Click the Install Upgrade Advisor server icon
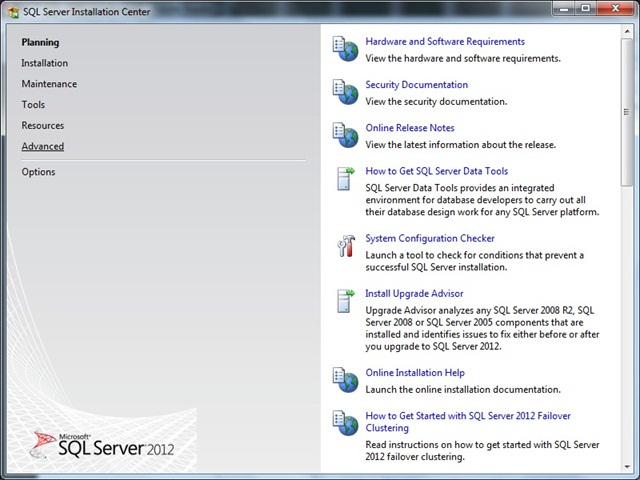This screenshot has width=640, height=480. click(346, 301)
